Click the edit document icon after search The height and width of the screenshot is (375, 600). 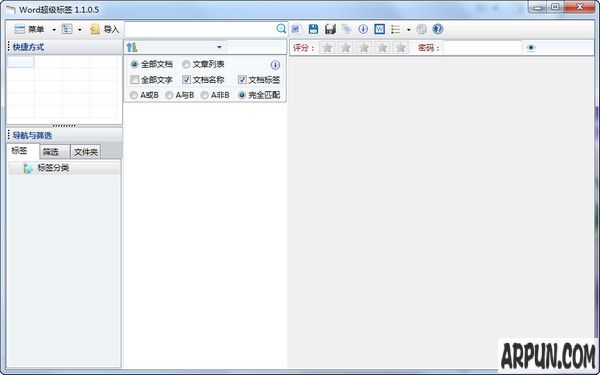pos(296,29)
